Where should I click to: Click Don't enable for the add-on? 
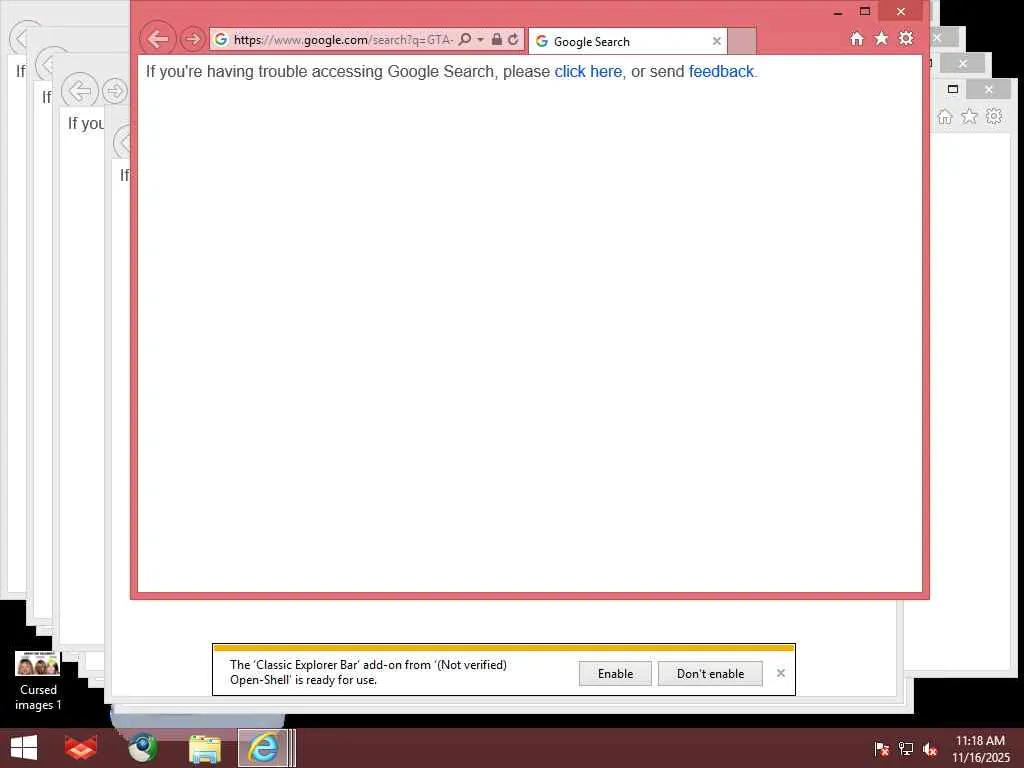(x=710, y=673)
